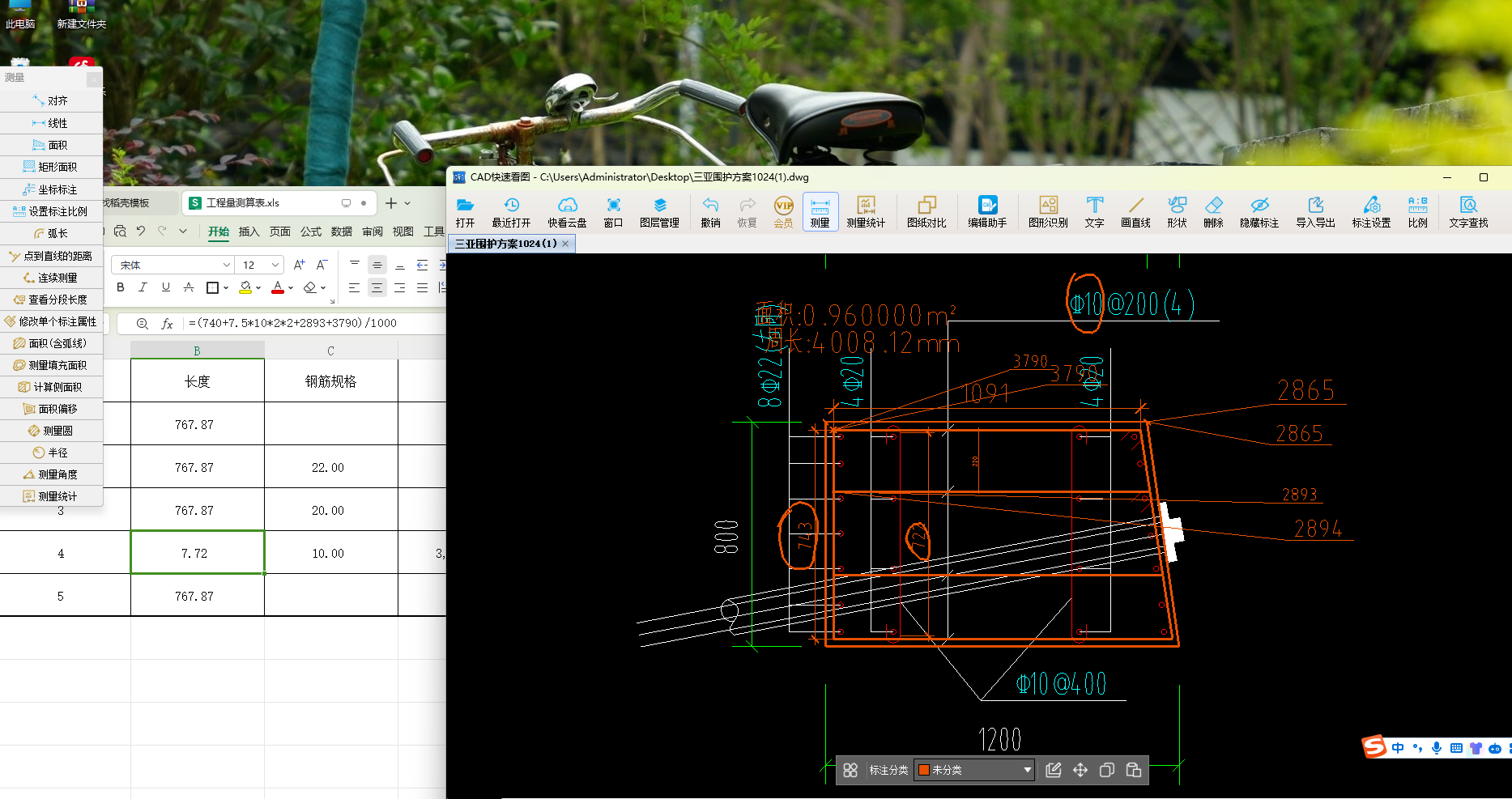Select 面积 area measurement

pos(51,145)
